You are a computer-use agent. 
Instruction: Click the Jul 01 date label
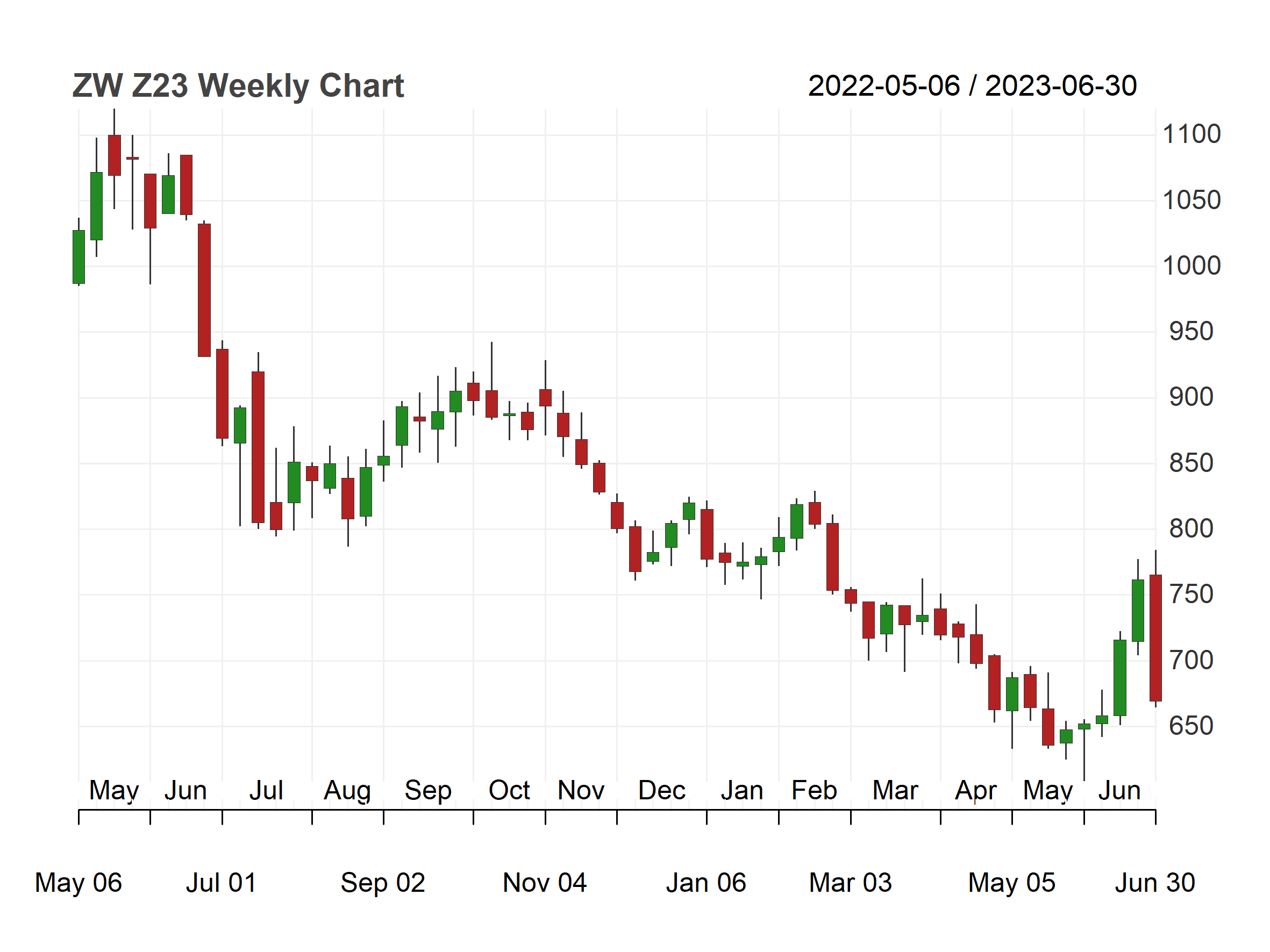click(221, 883)
